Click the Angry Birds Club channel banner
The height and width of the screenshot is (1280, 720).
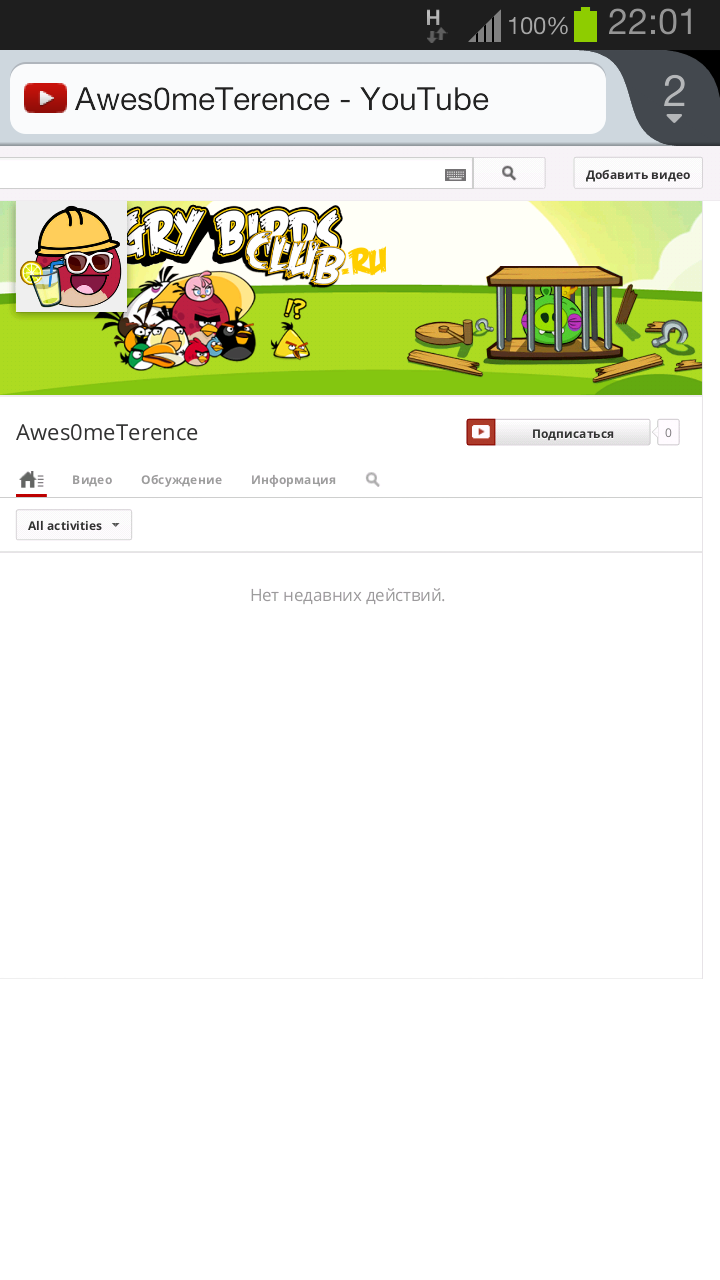pos(351,298)
